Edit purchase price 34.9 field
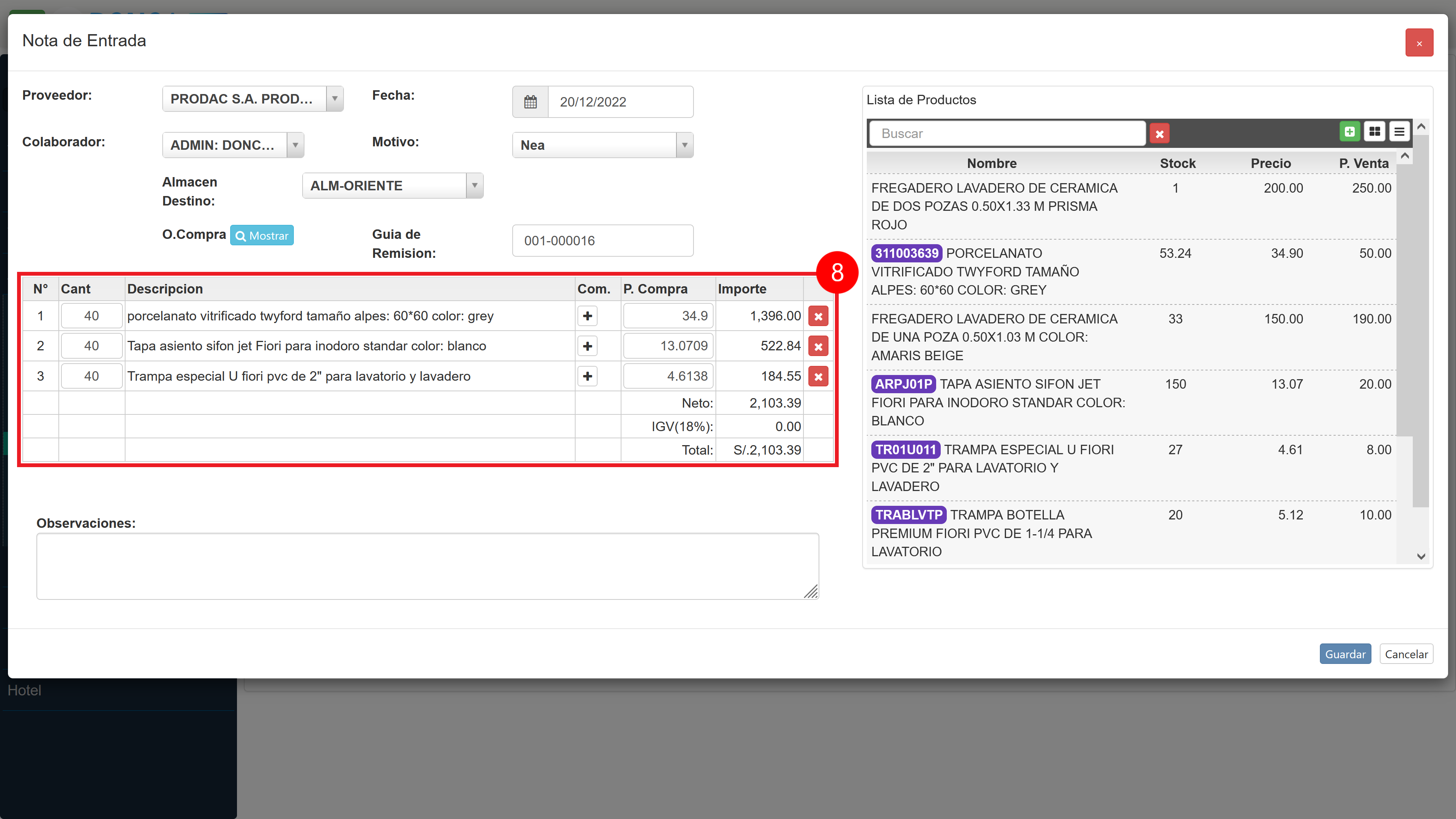The image size is (1456, 819). pos(668,316)
